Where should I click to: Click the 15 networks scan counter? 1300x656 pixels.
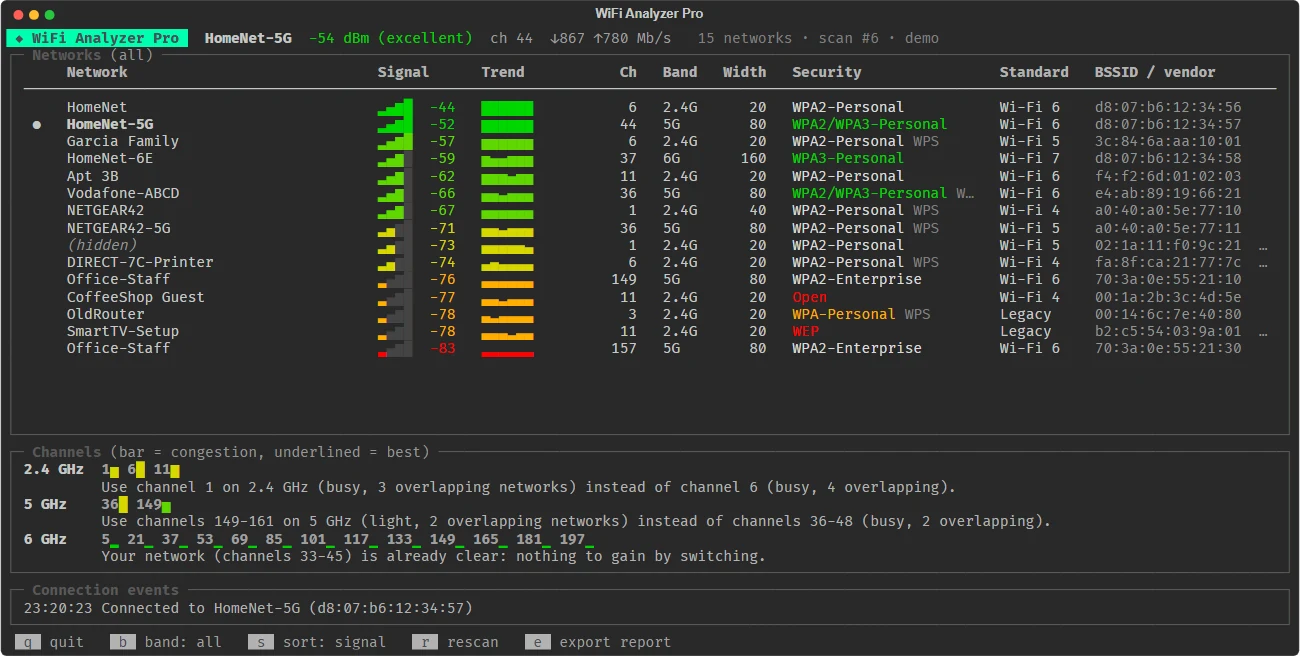click(x=745, y=38)
